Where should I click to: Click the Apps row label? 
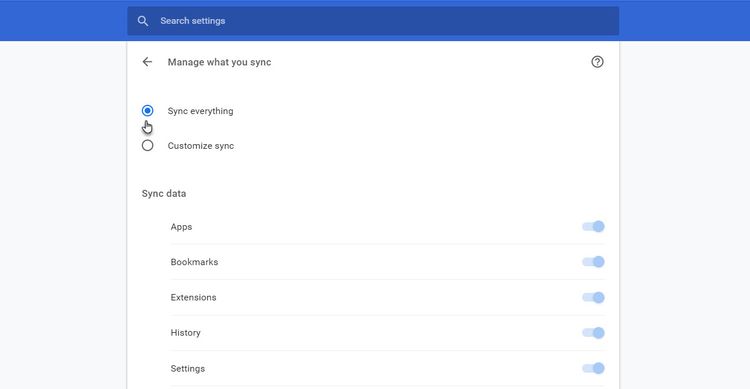(x=181, y=227)
